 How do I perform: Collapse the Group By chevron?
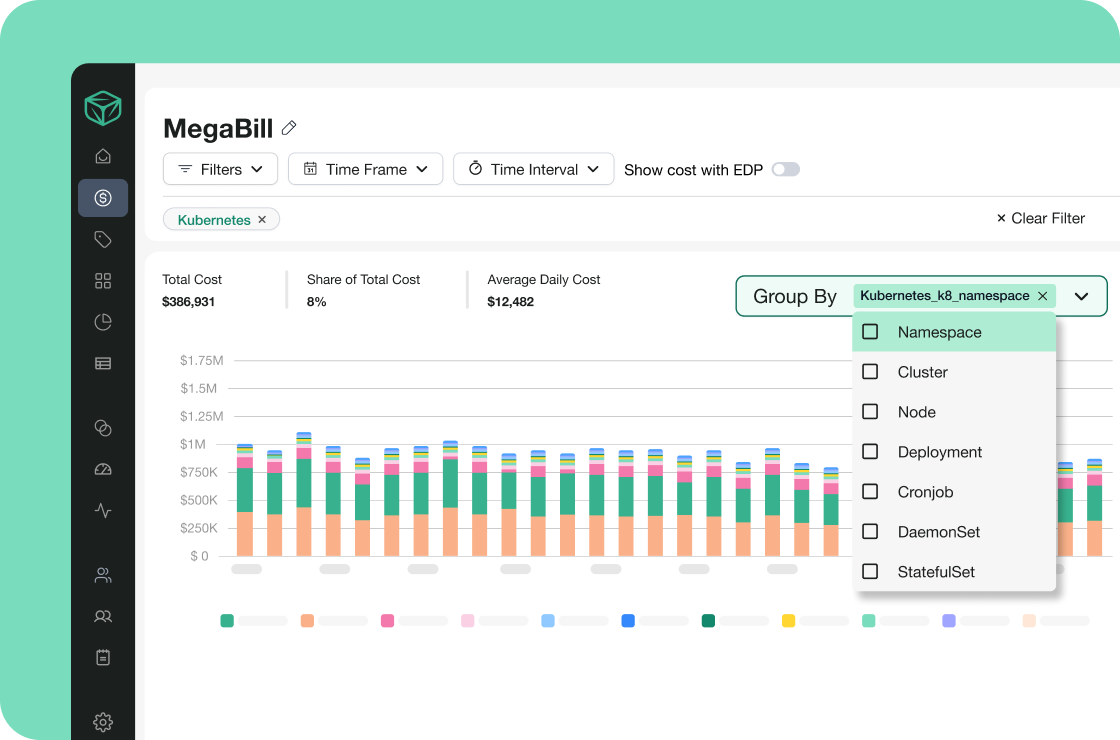tap(1081, 297)
